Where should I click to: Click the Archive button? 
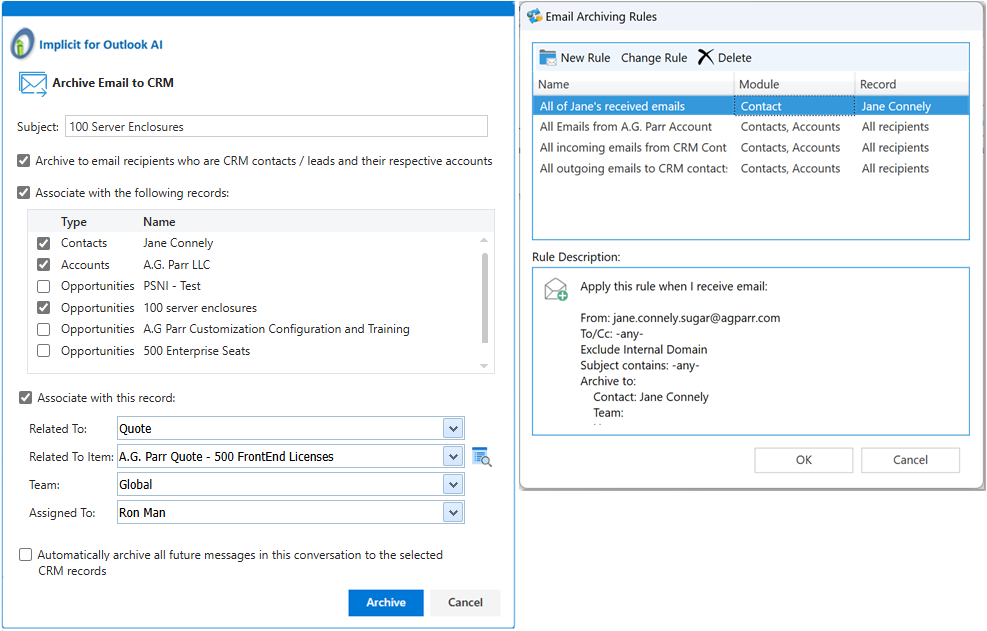coord(386,603)
